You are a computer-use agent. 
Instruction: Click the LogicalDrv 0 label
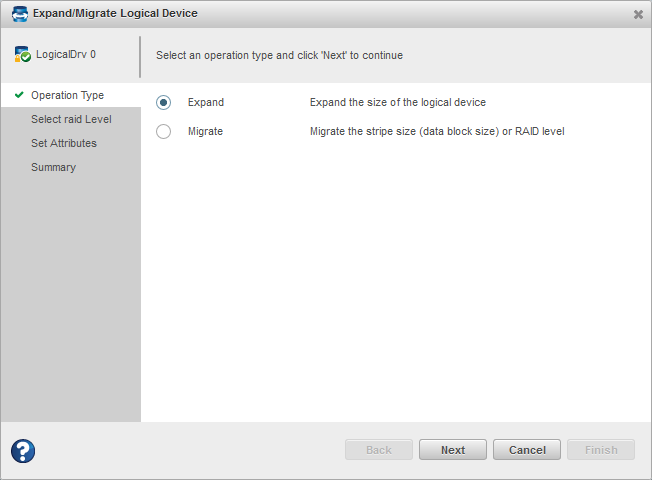click(66, 56)
